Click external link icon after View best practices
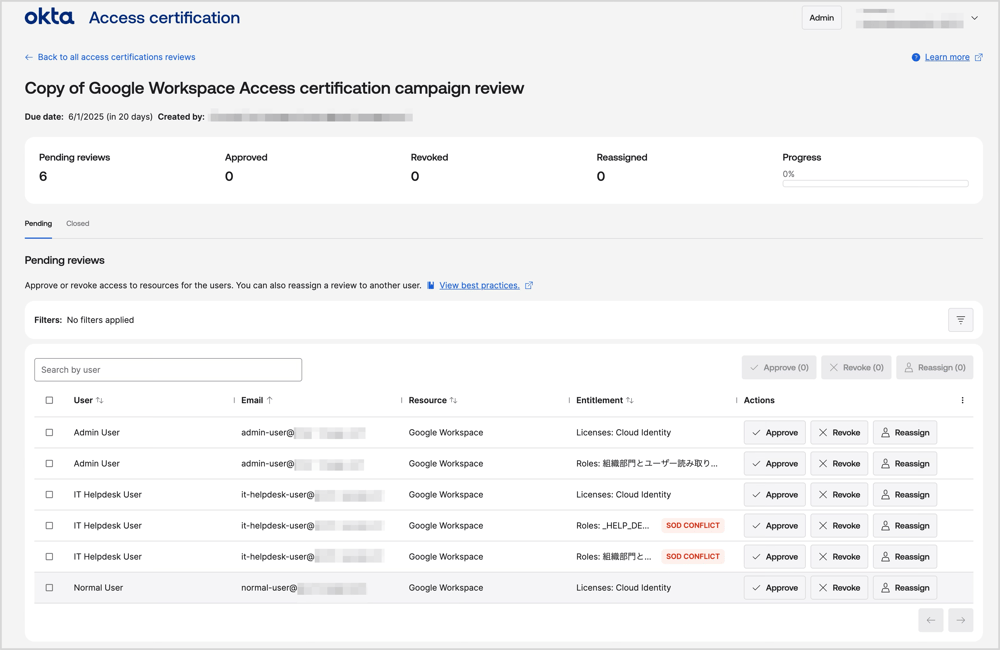This screenshot has width=1000, height=650. (x=529, y=285)
